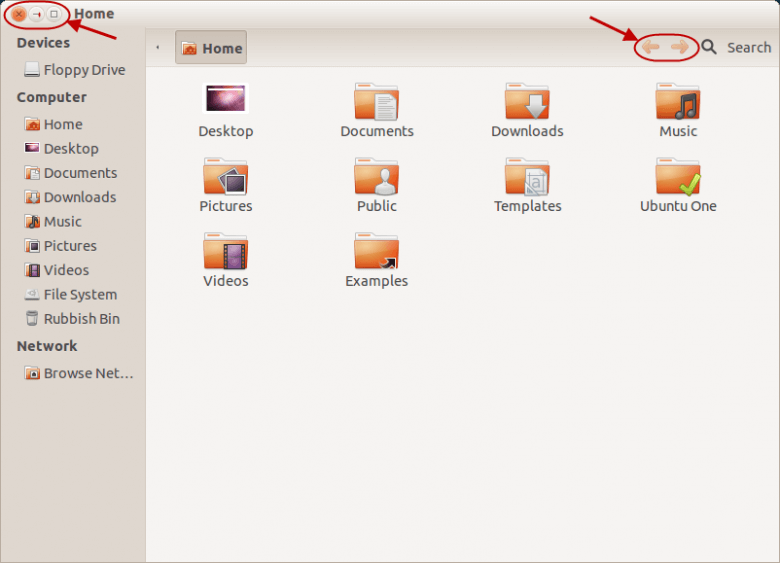Open Browse Network in the sidebar

tap(79, 373)
